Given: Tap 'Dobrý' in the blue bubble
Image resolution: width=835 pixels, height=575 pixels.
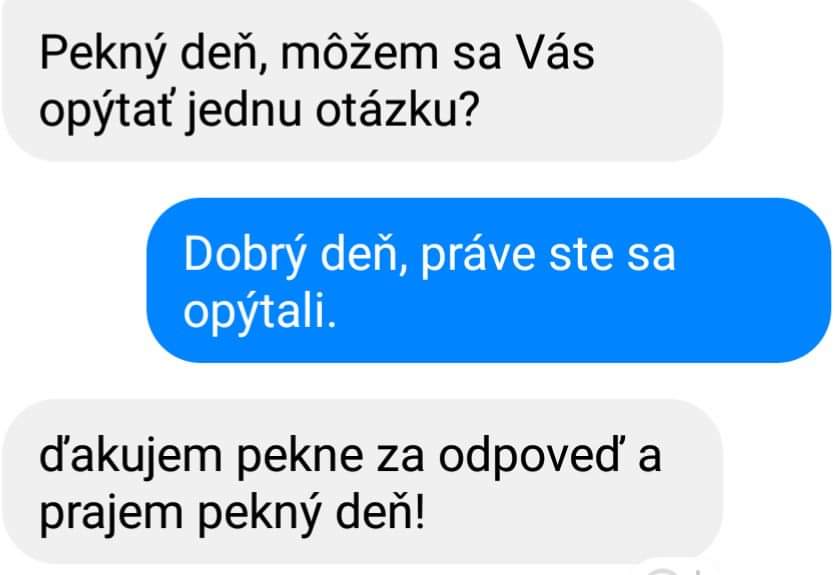Looking at the screenshot, I should pos(245,256).
